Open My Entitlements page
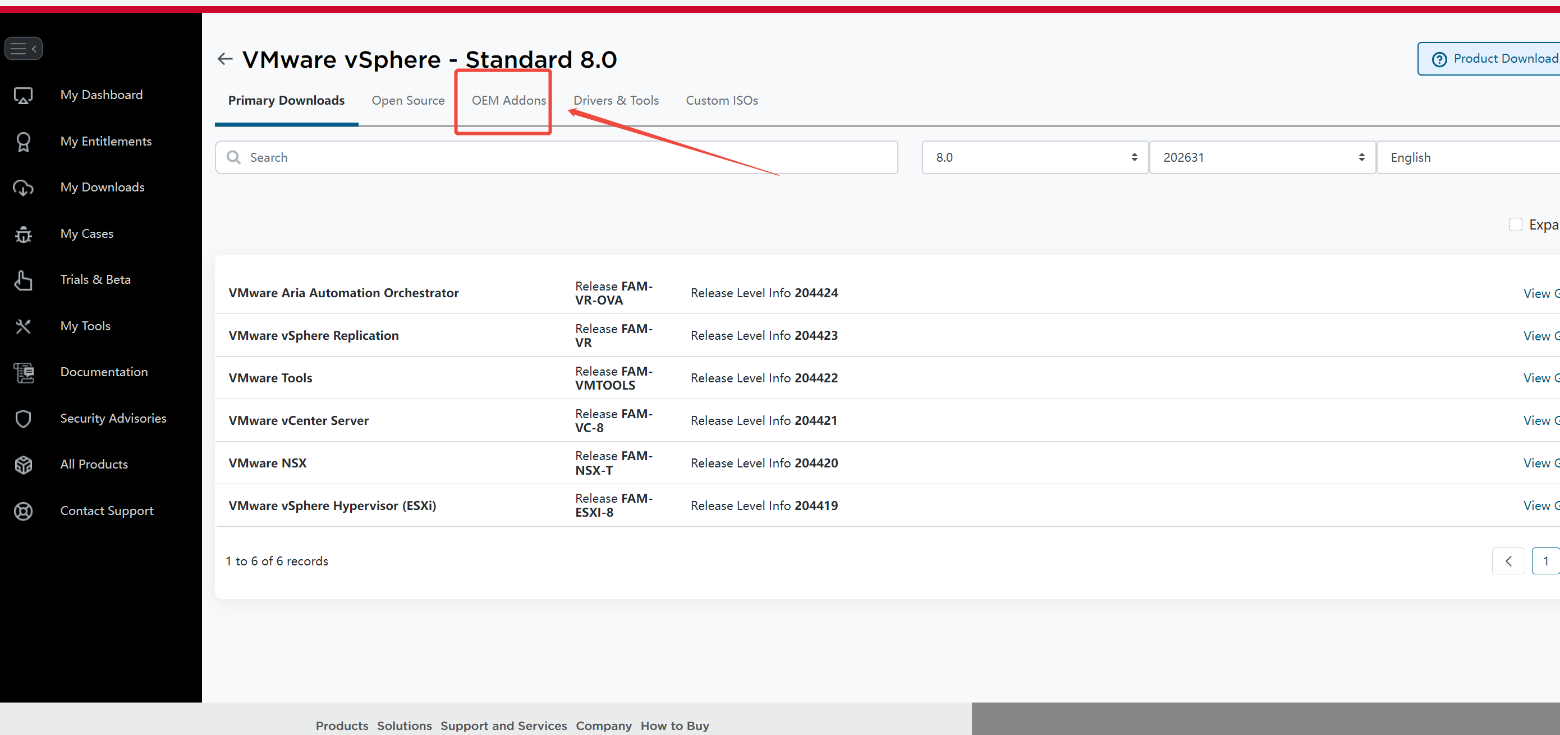Screen dimensions: 1560x735 (x=106, y=142)
